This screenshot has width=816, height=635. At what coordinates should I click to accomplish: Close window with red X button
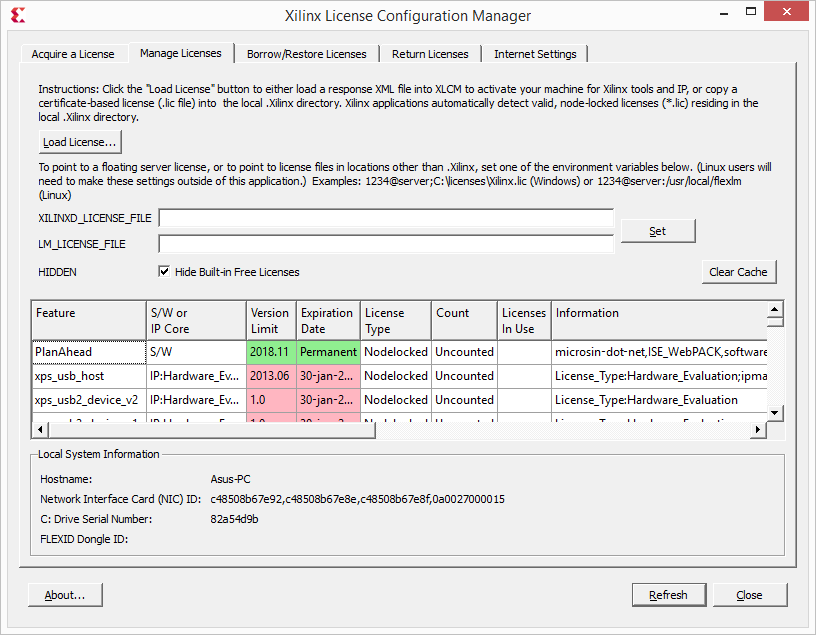click(786, 11)
